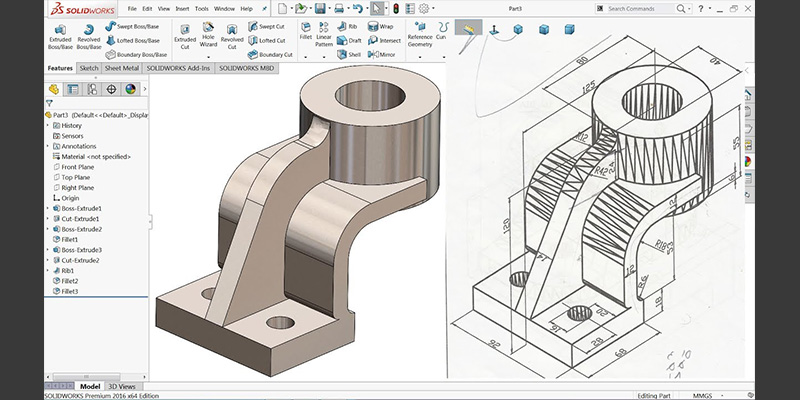This screenshot has height=400, width=800.
Task: Click the Swept Boss/Base tool
Action: tap(132, 26)
